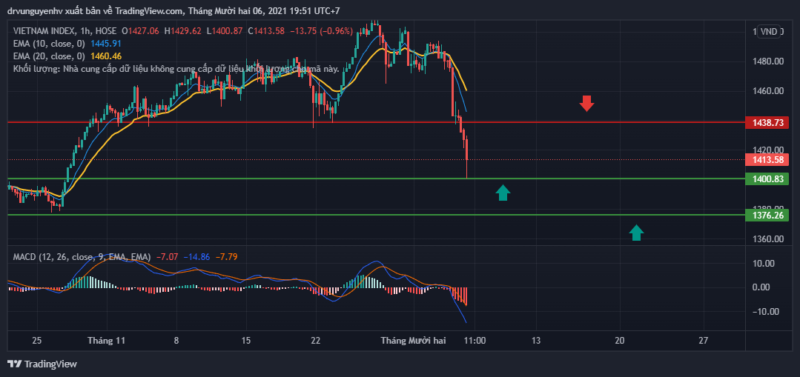Click the time axis label 25
The image size is (800, 377).
[38, 340]
